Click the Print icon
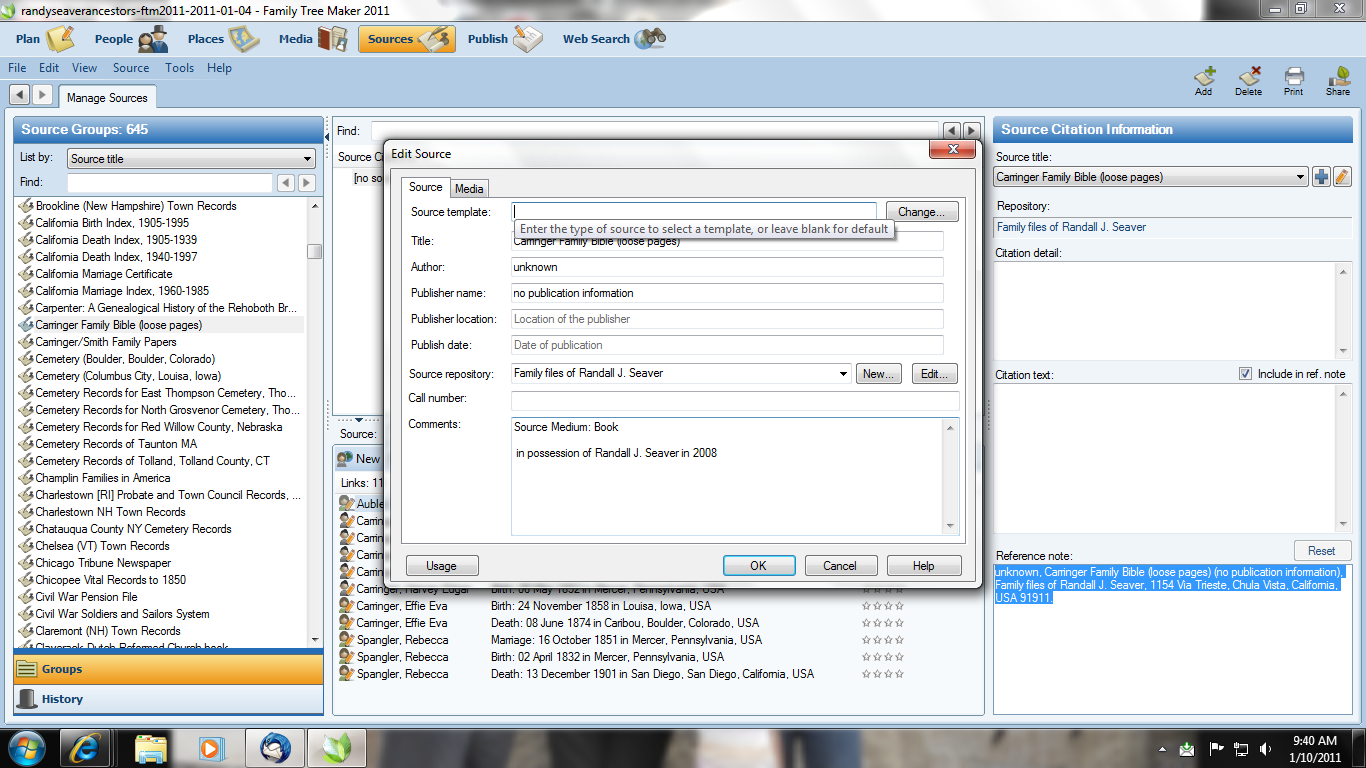 point(1294,82)
